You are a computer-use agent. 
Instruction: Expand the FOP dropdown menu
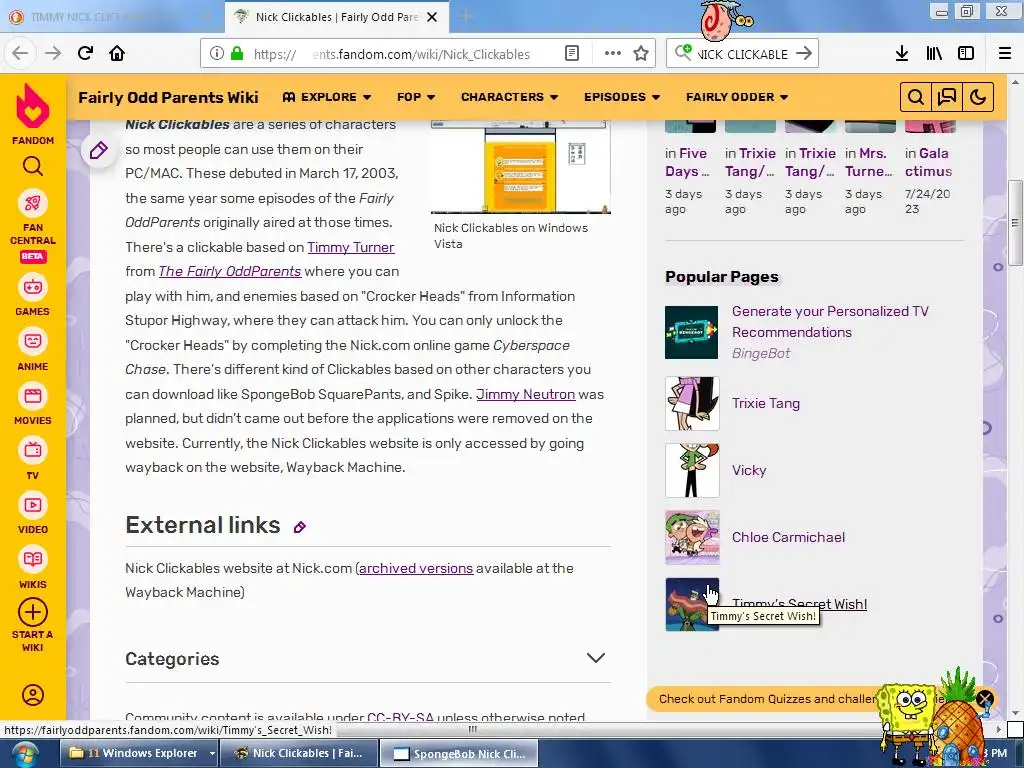pos(416,97)
